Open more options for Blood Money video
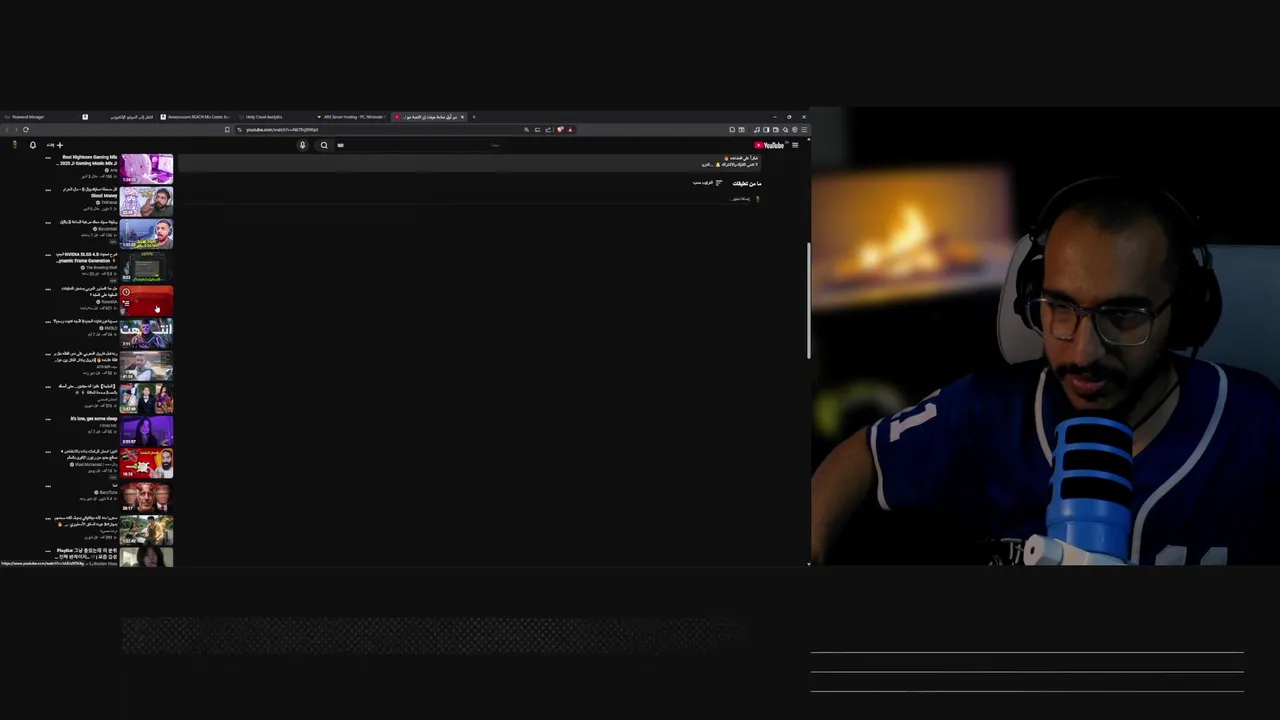The width and height of the screenshot is (1280, 720). 48,190
